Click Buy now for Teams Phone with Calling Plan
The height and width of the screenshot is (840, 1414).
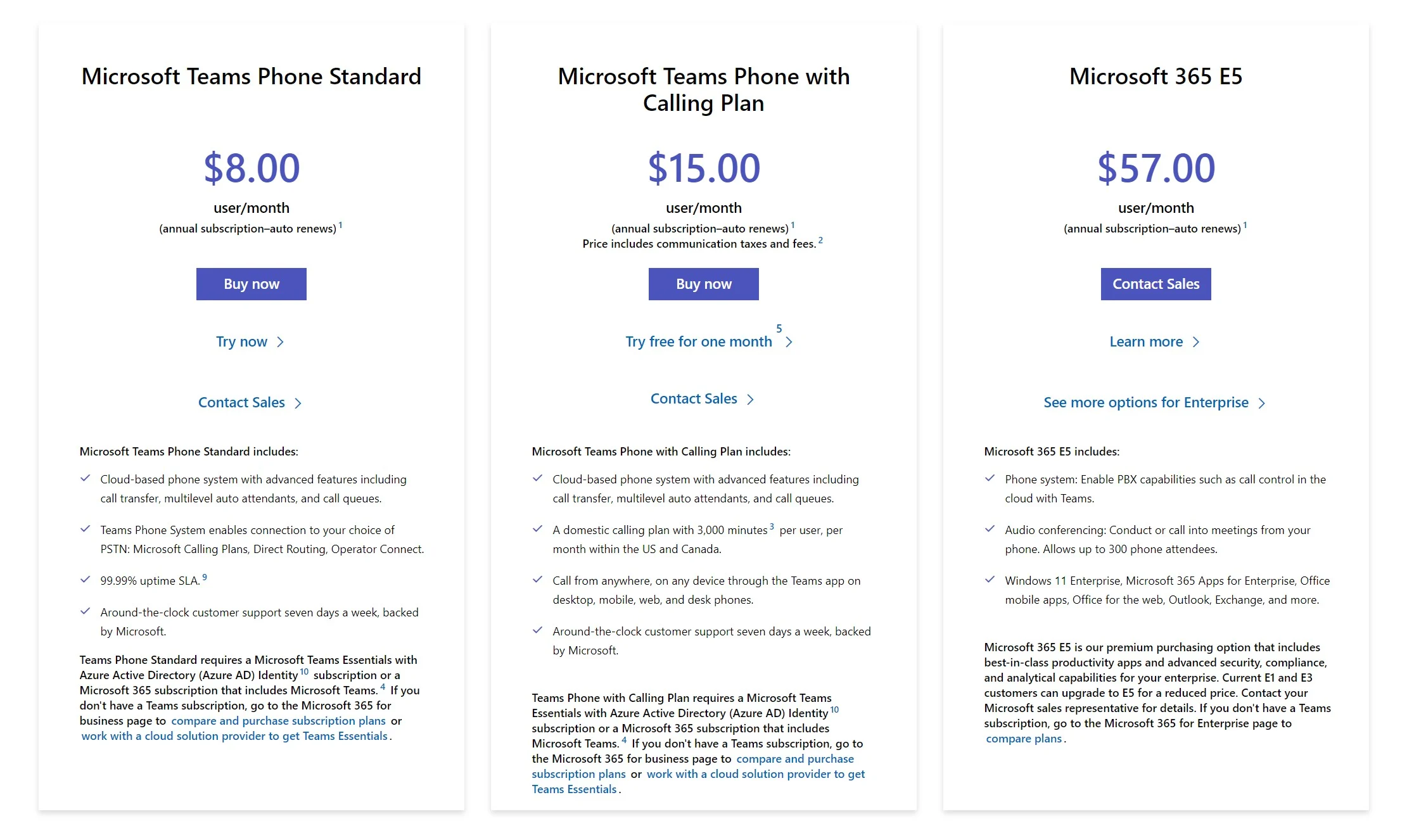703,283
